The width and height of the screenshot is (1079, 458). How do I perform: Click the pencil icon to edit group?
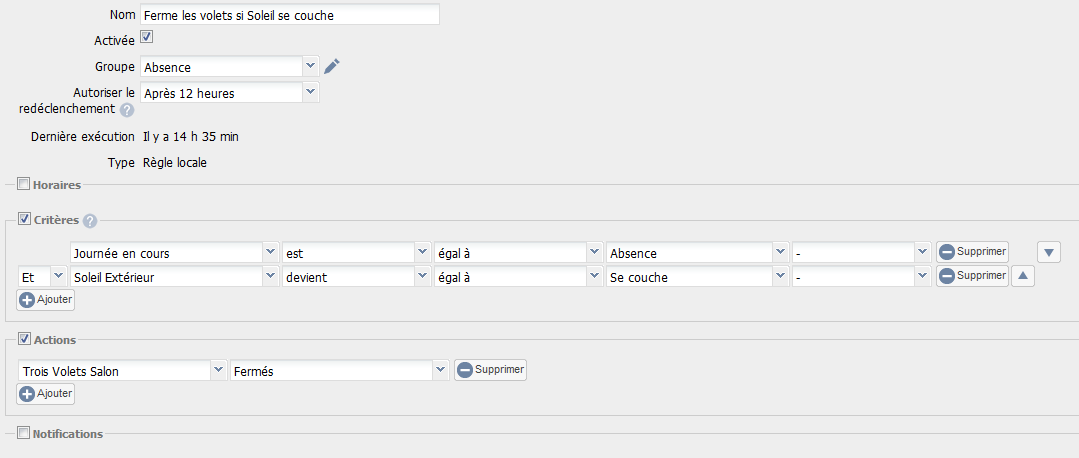pos(333,67)
